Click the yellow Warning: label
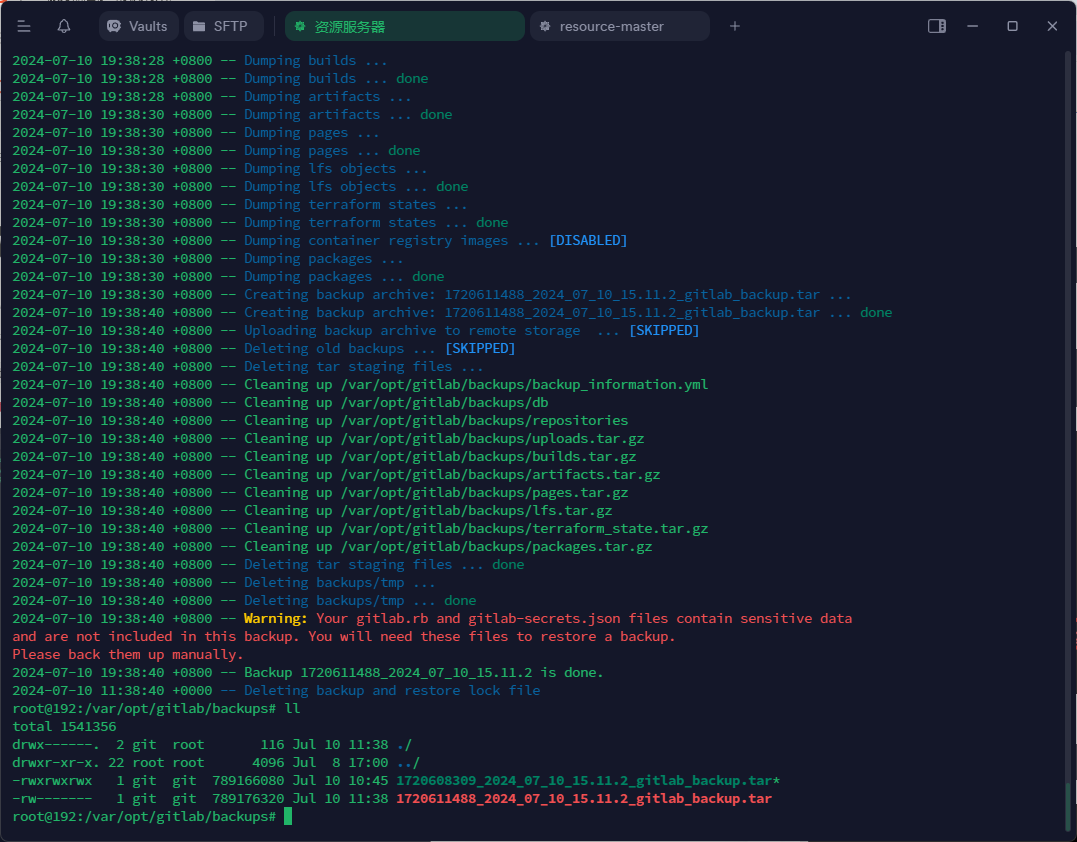The width and height of the screenshot is (1077, 842). [x=276, y=618]
